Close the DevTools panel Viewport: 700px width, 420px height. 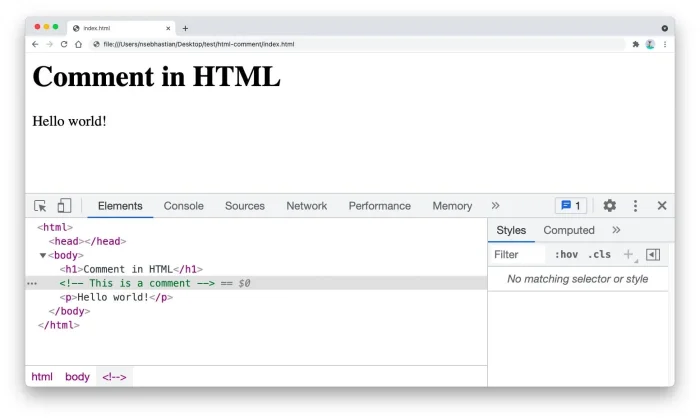pyautogui.click(x=662, y=205)
